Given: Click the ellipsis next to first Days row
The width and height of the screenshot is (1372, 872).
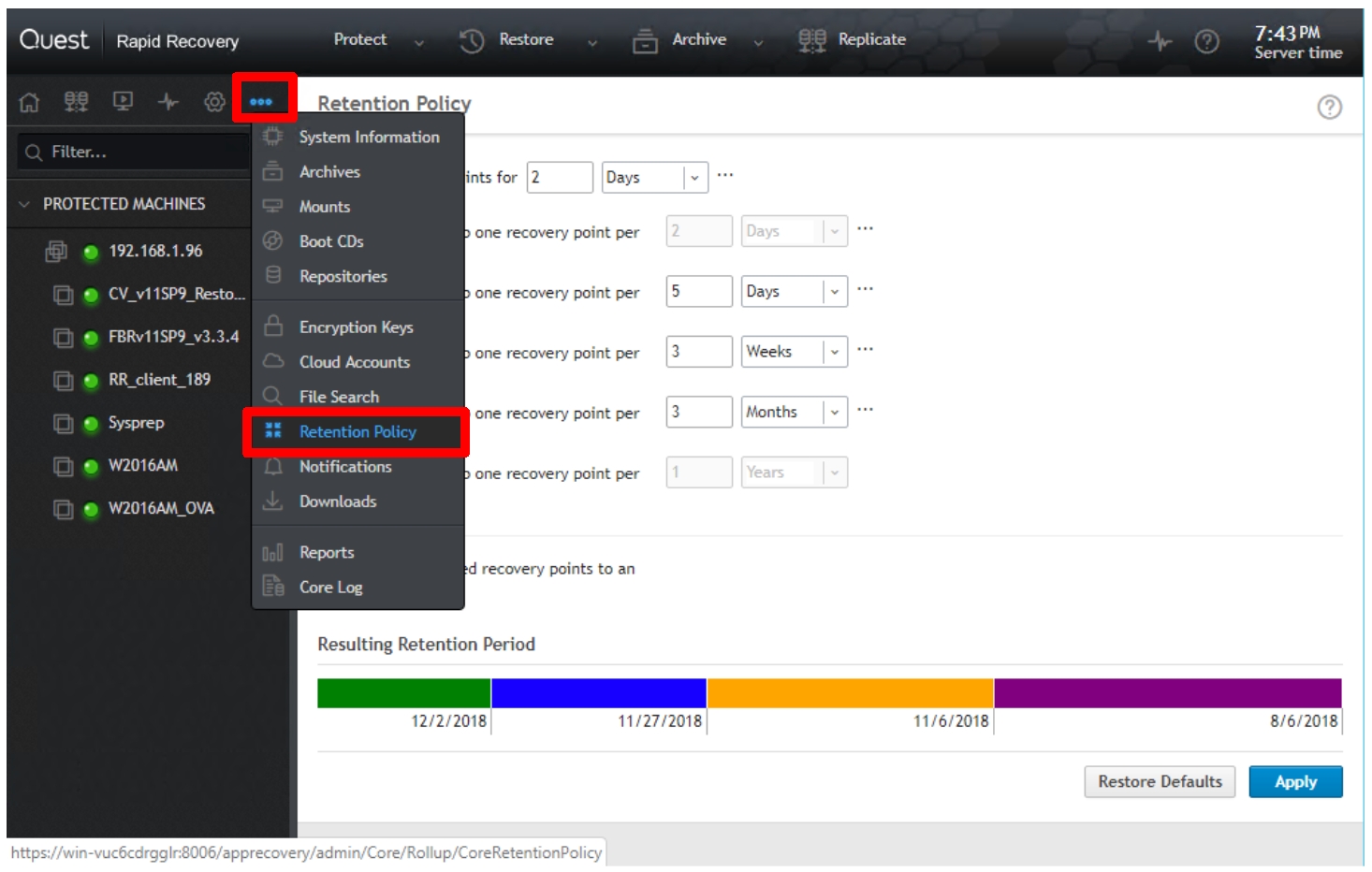Looking at the screenshot, I should pyautogui.click(x=725, y=175).
